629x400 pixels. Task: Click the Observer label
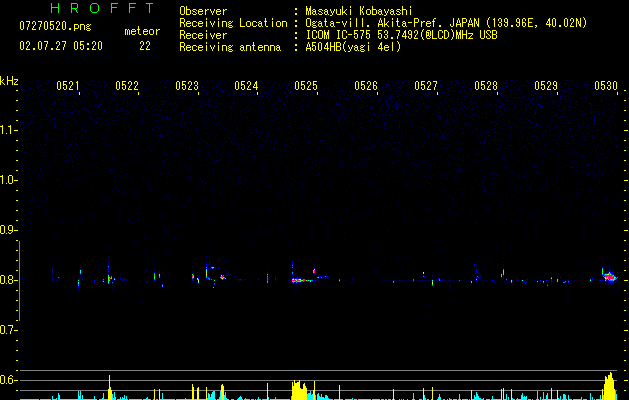tap(203, 11)
